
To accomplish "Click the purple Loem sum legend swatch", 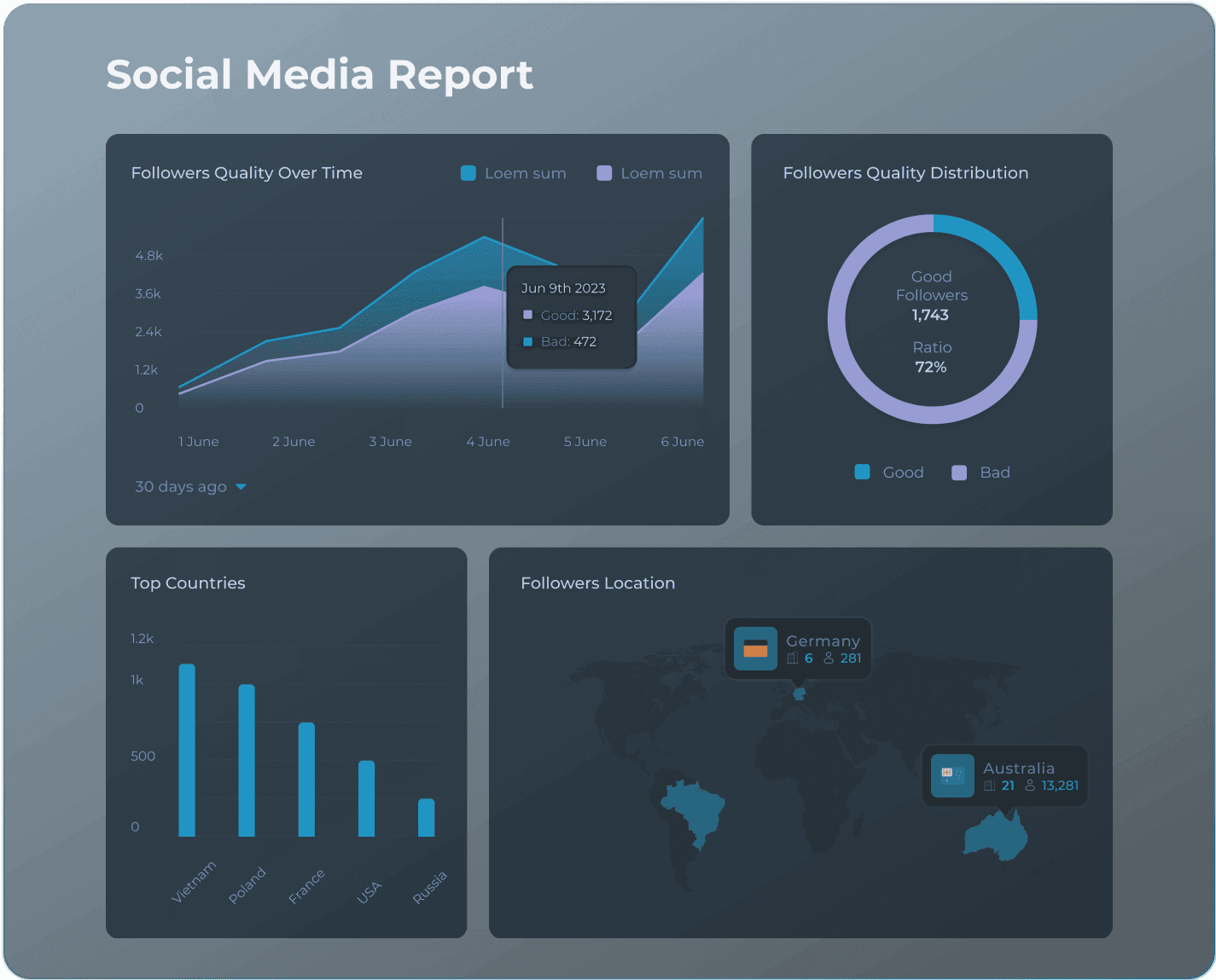I will coord(604,173).
